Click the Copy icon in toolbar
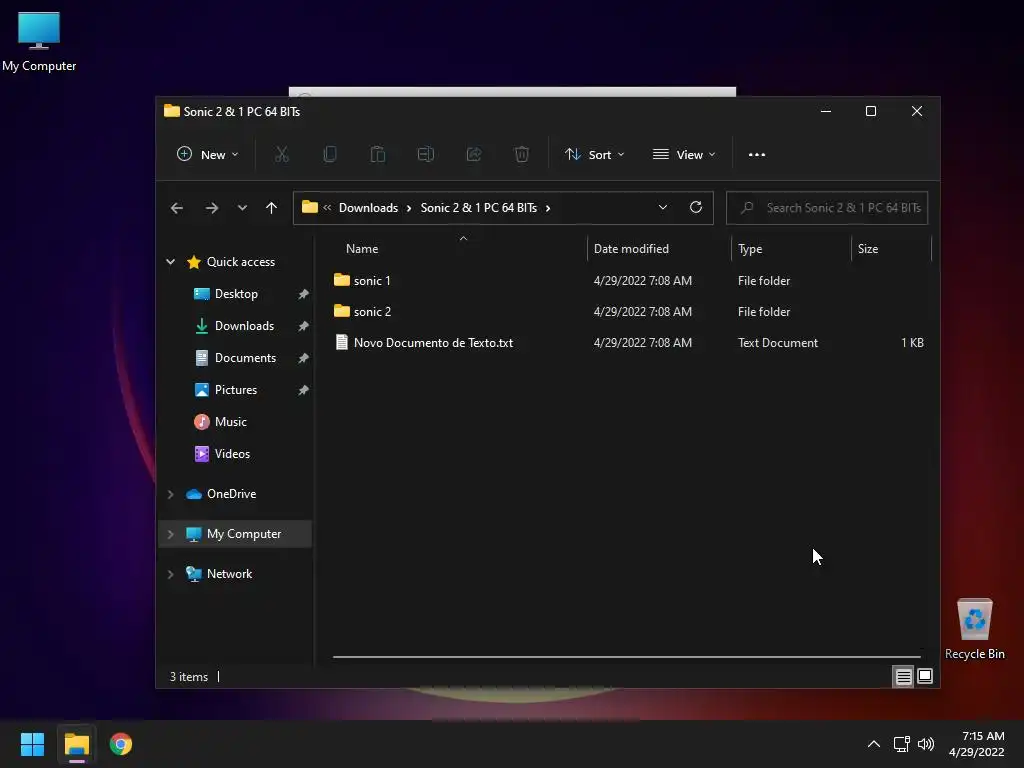 (330, 155)
